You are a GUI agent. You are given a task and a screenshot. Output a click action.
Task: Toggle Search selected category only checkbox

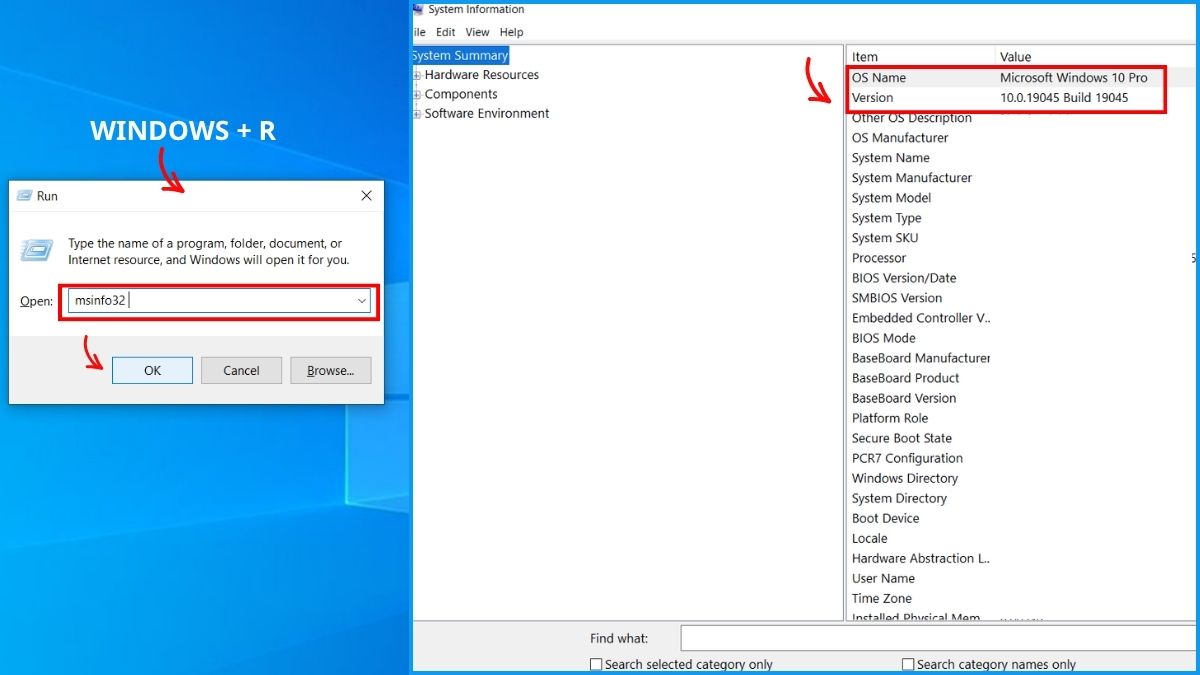coord(596,664)
